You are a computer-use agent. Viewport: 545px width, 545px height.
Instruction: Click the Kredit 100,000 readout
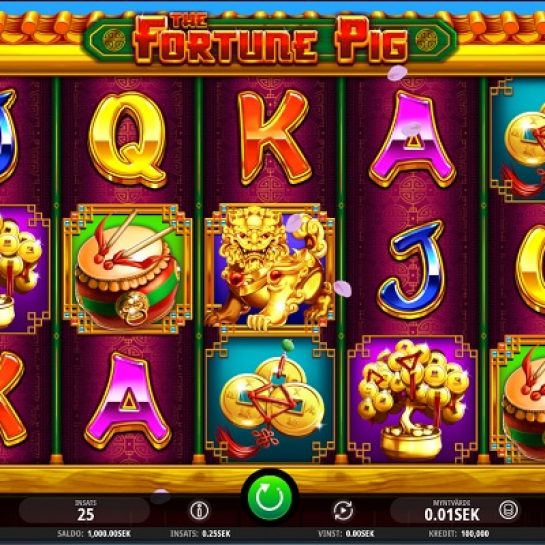(x=459, y=534)
